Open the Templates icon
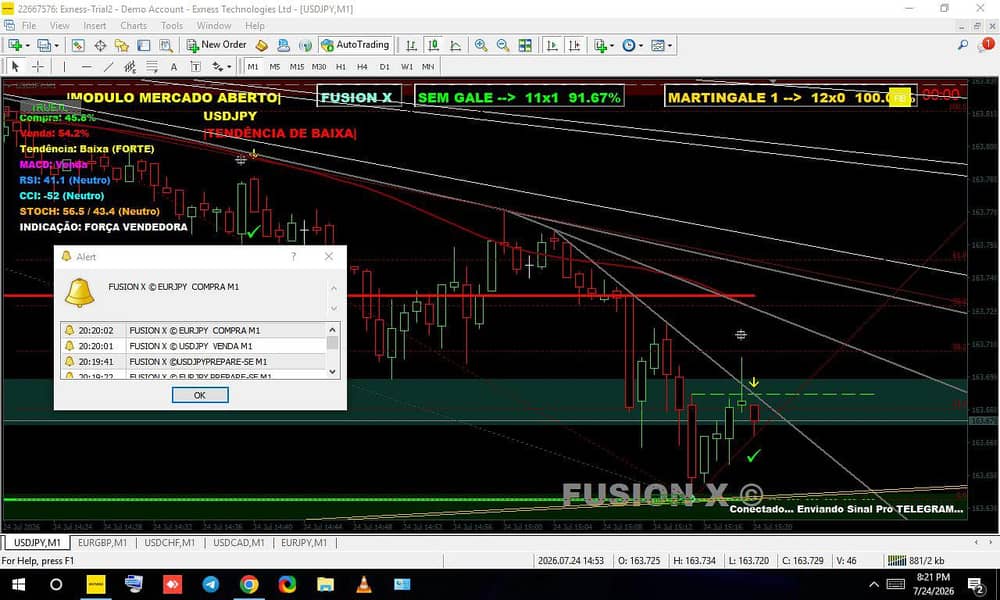The width and height of the screenshot is (1000, 600). pos(658,45)
